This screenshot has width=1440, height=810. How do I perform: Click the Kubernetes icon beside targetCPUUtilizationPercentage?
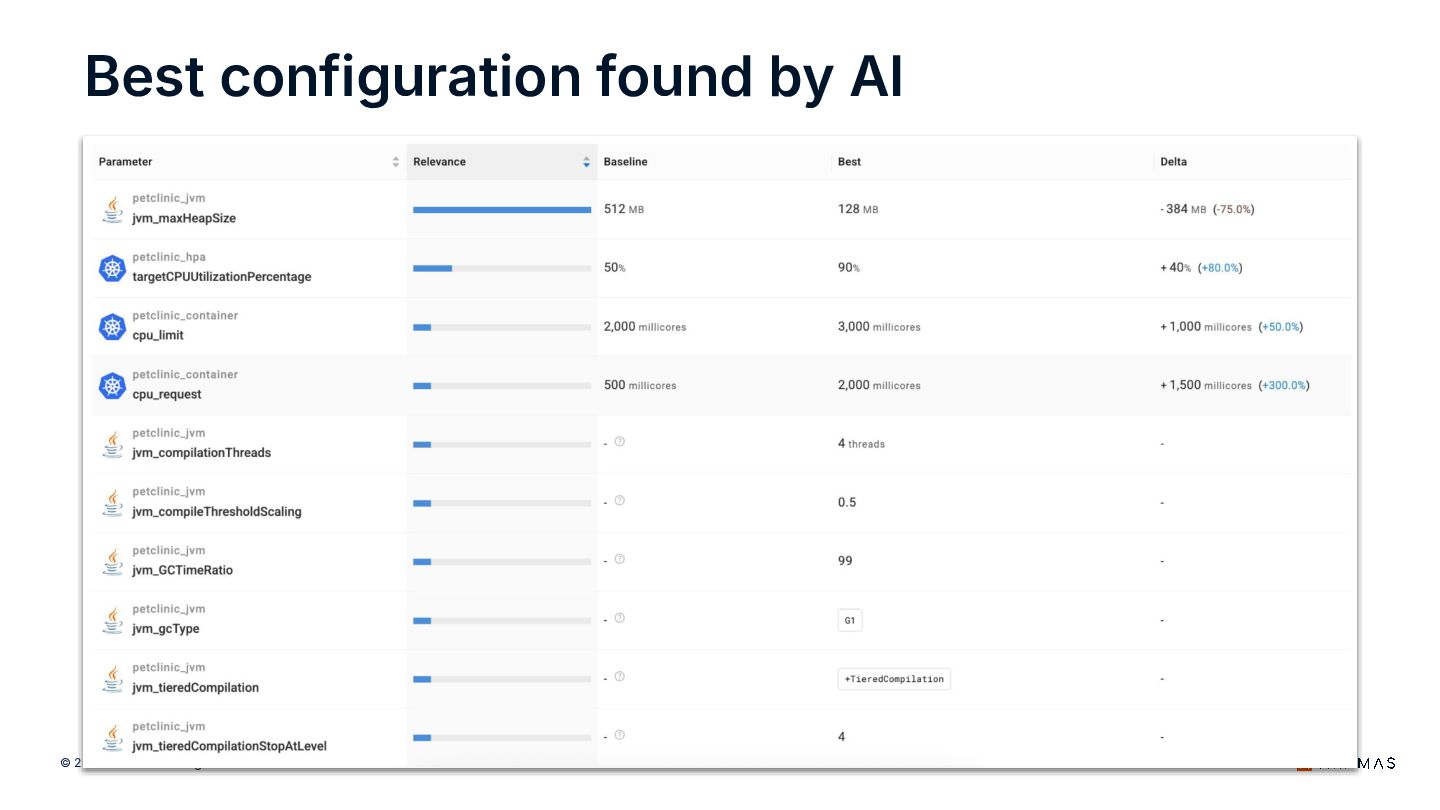point(112,268)
